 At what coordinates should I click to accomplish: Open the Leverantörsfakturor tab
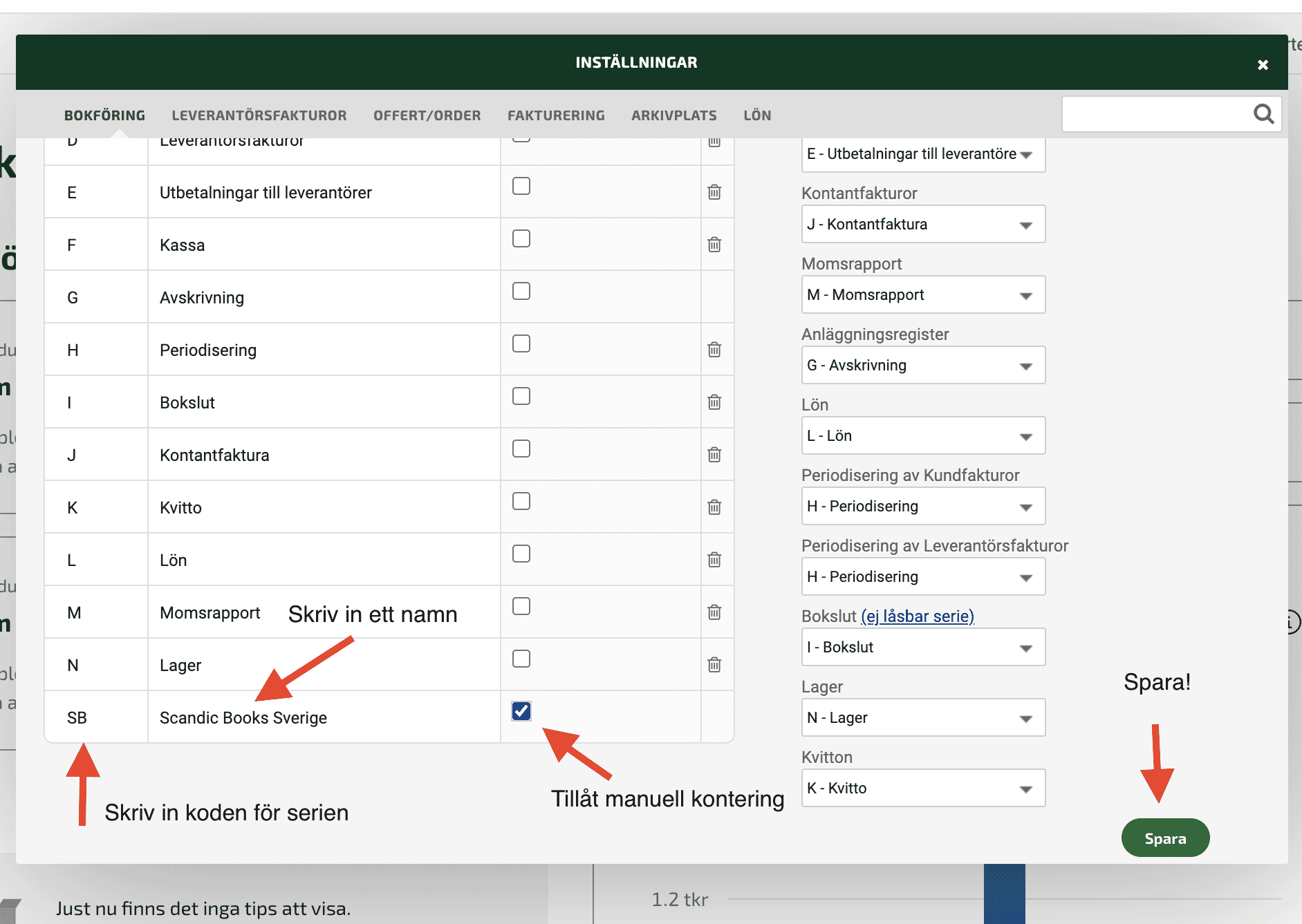259,115
